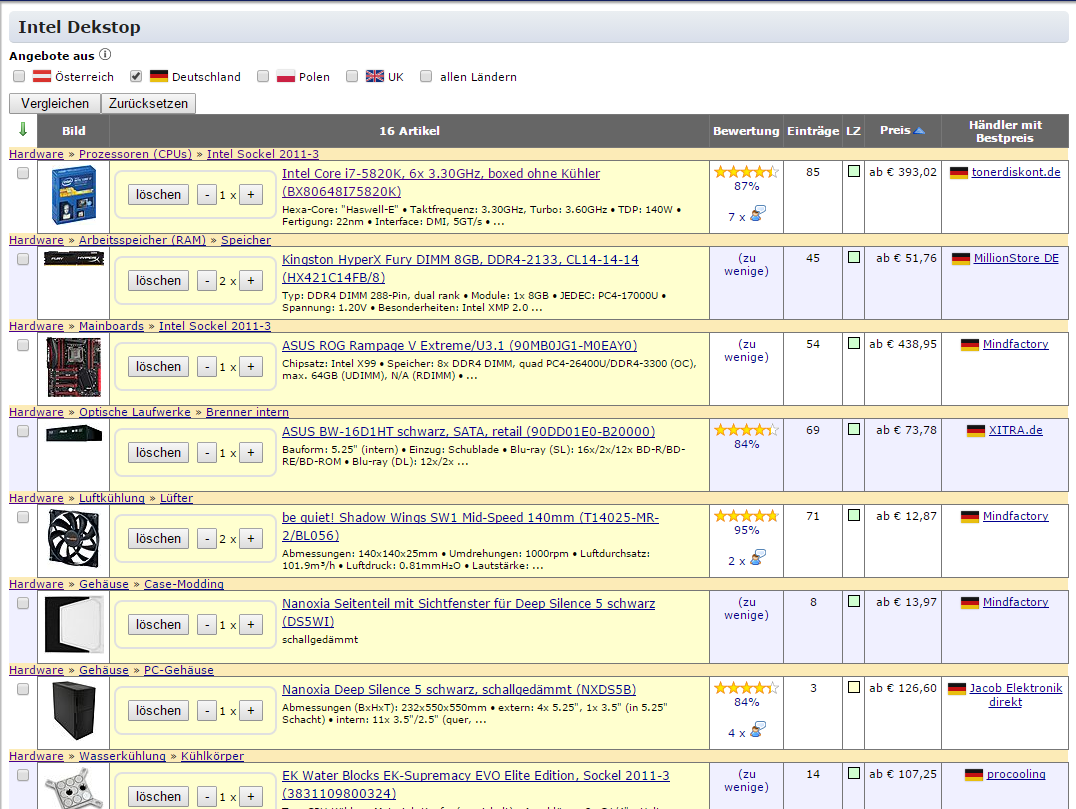Open Wasserkühlung breadcrumb
1076x809 pixels.
click(x=122, y=756)
